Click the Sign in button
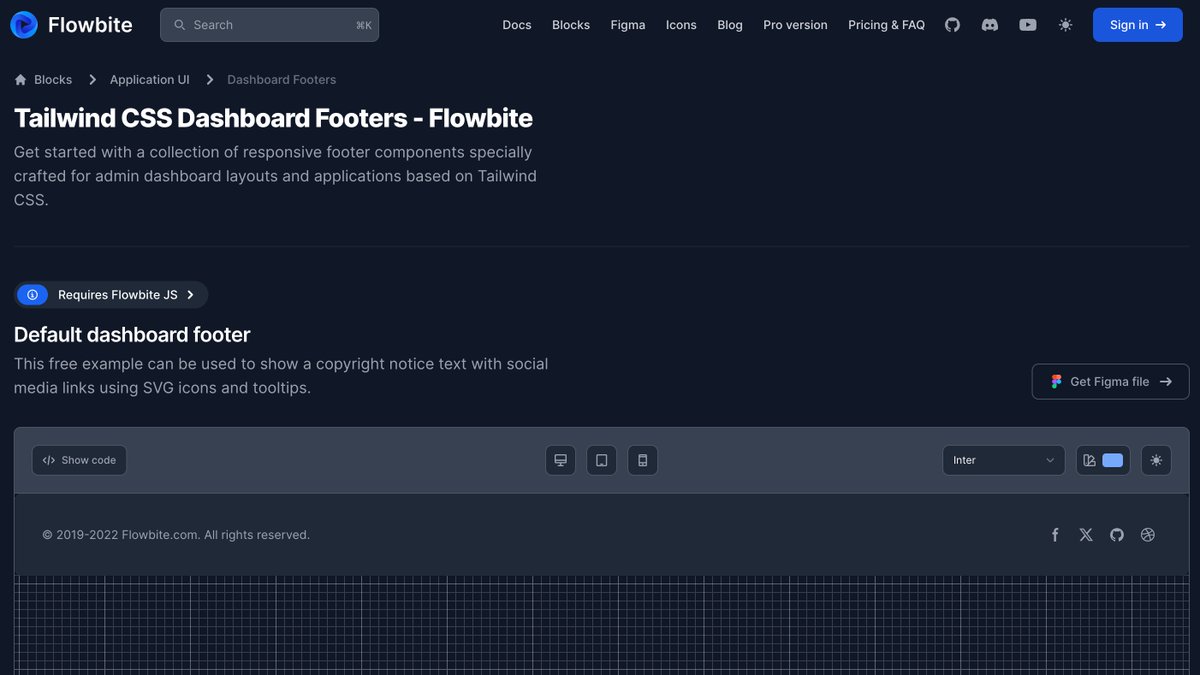 (x=1137, y=25)
